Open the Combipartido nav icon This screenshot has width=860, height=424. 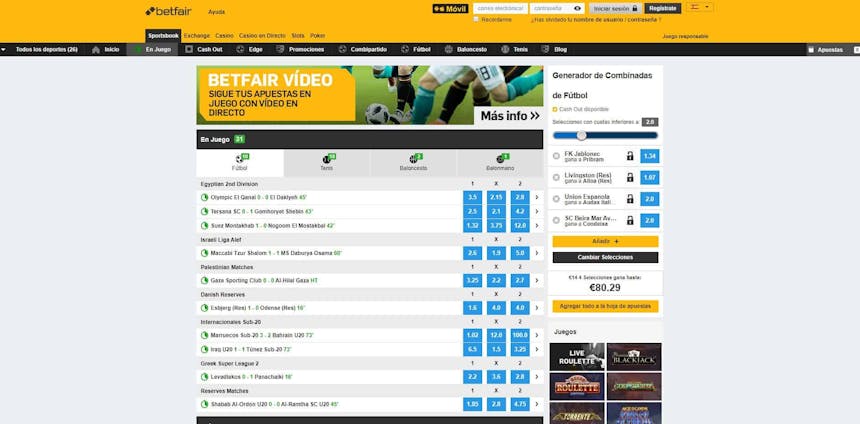click(343, 49)
